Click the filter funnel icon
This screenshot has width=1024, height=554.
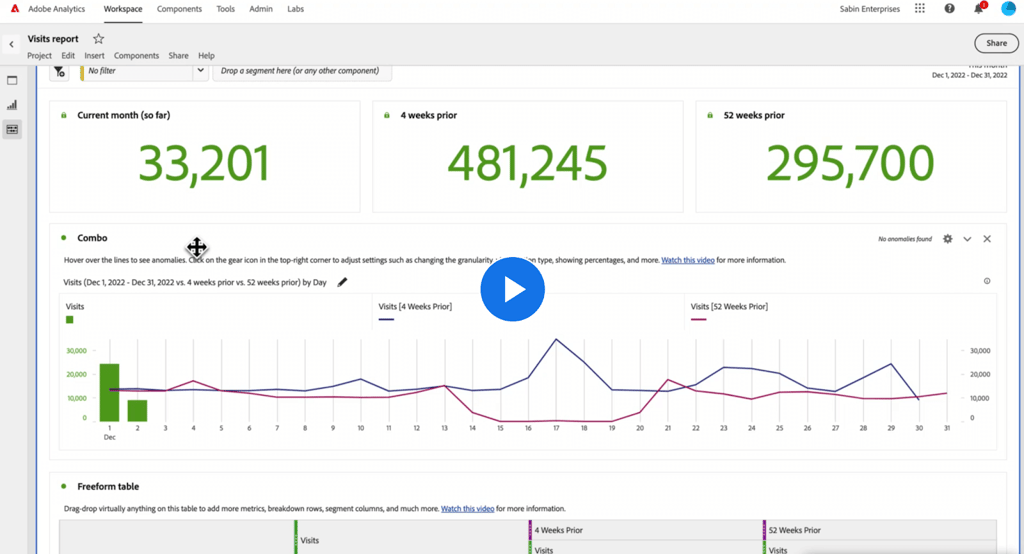(x=59, y=71)
